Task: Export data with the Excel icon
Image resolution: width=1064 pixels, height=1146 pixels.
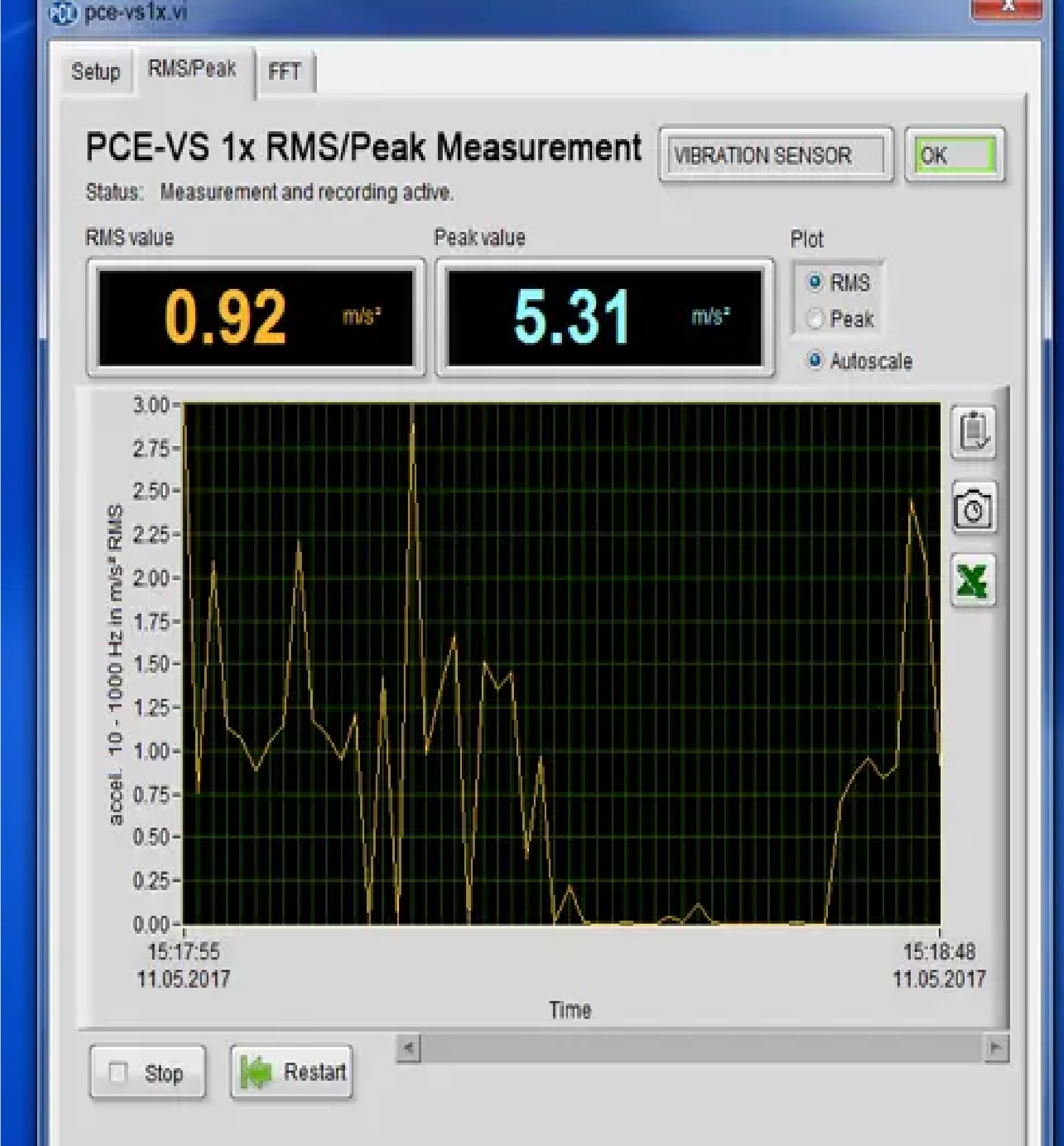Action: pos(973,580)
